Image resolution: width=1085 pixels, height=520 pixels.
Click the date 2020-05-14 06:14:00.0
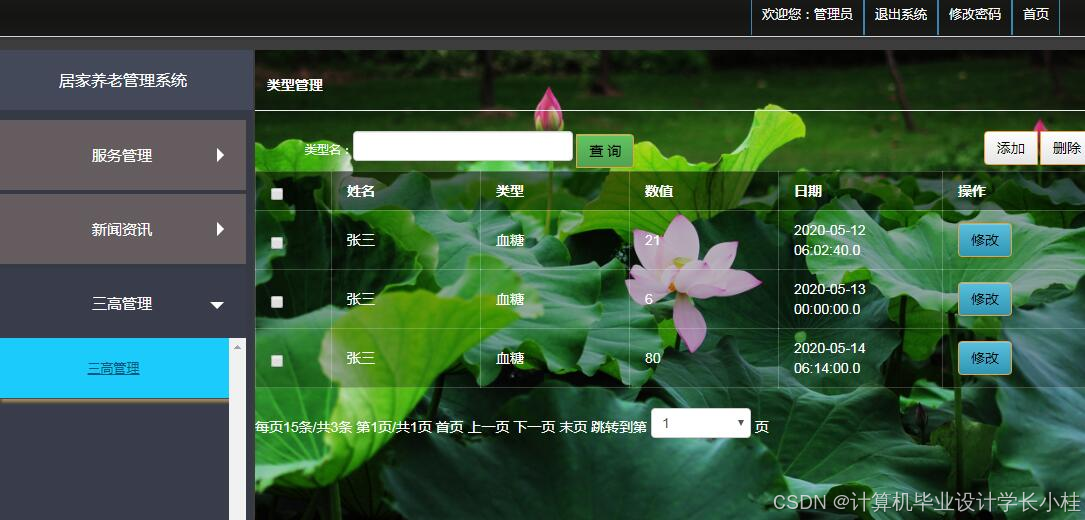830,358
